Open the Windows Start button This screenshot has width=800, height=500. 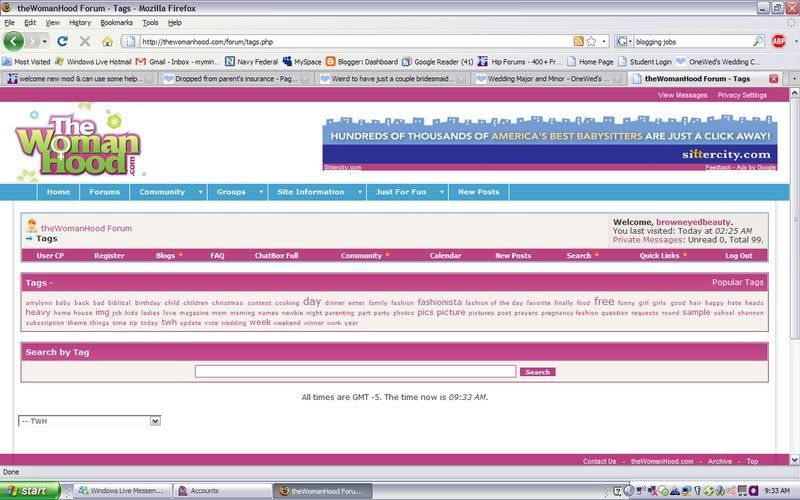[x=35, y=491]
